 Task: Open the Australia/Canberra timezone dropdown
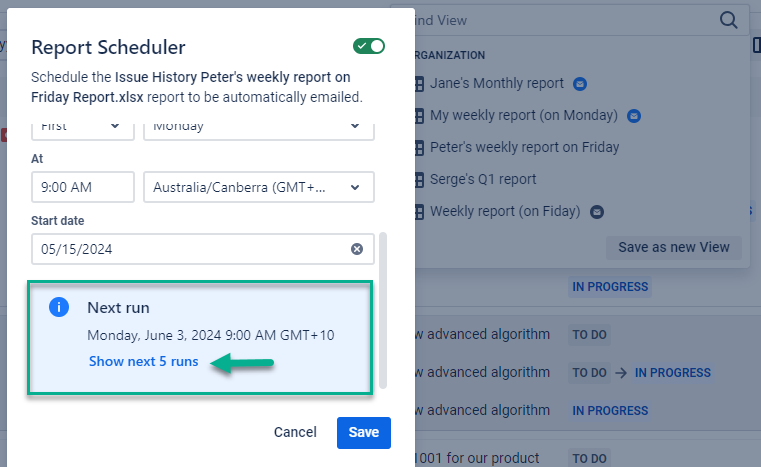coord(259,187)
